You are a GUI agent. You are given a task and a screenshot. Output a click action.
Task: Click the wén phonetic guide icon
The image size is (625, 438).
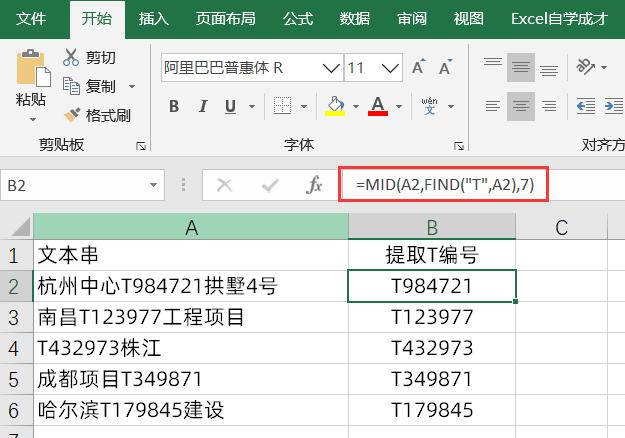[429, 106]
